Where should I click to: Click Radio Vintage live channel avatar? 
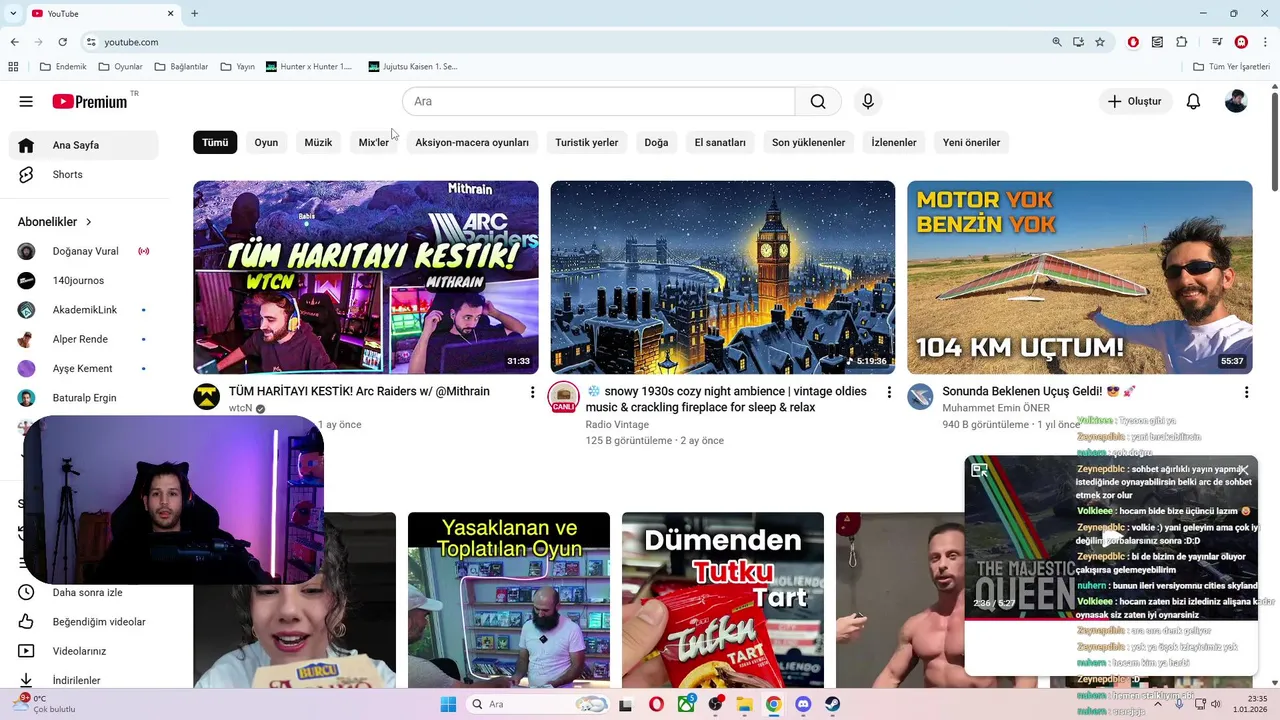[564, 396]
